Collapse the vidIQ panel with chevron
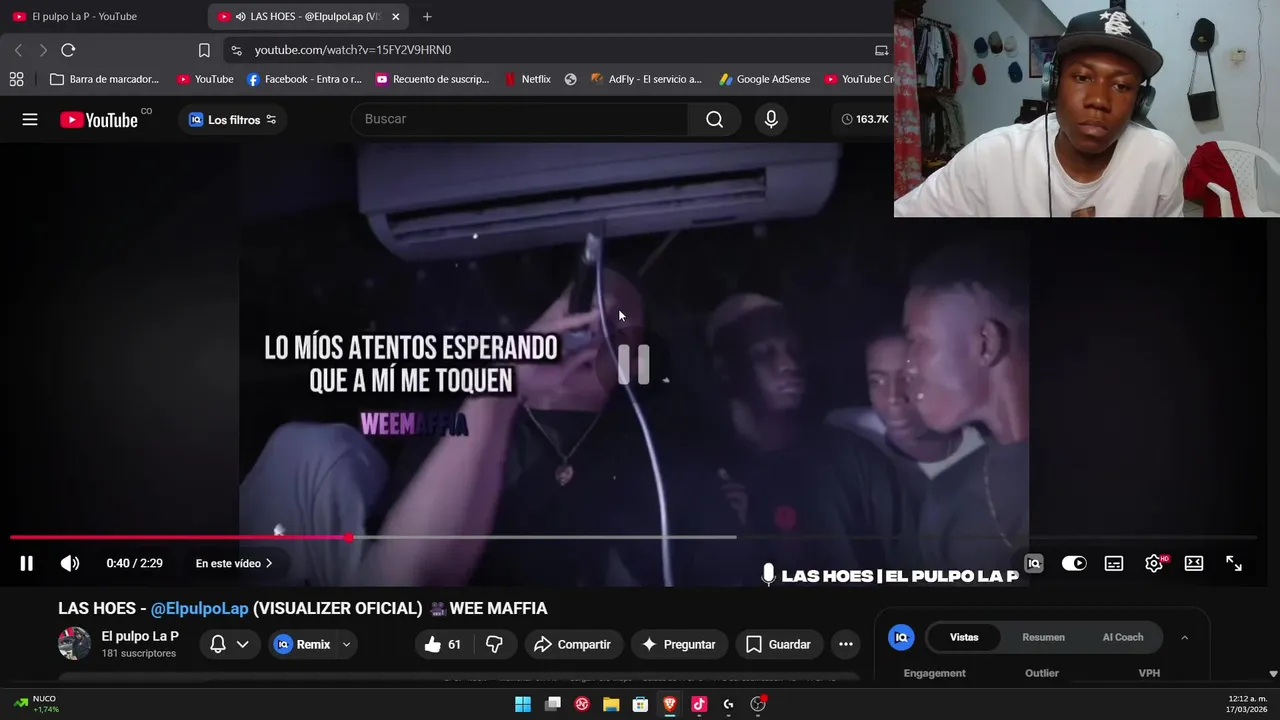This screenshot has width=1280, height=720. click(x=1184, y=637)
